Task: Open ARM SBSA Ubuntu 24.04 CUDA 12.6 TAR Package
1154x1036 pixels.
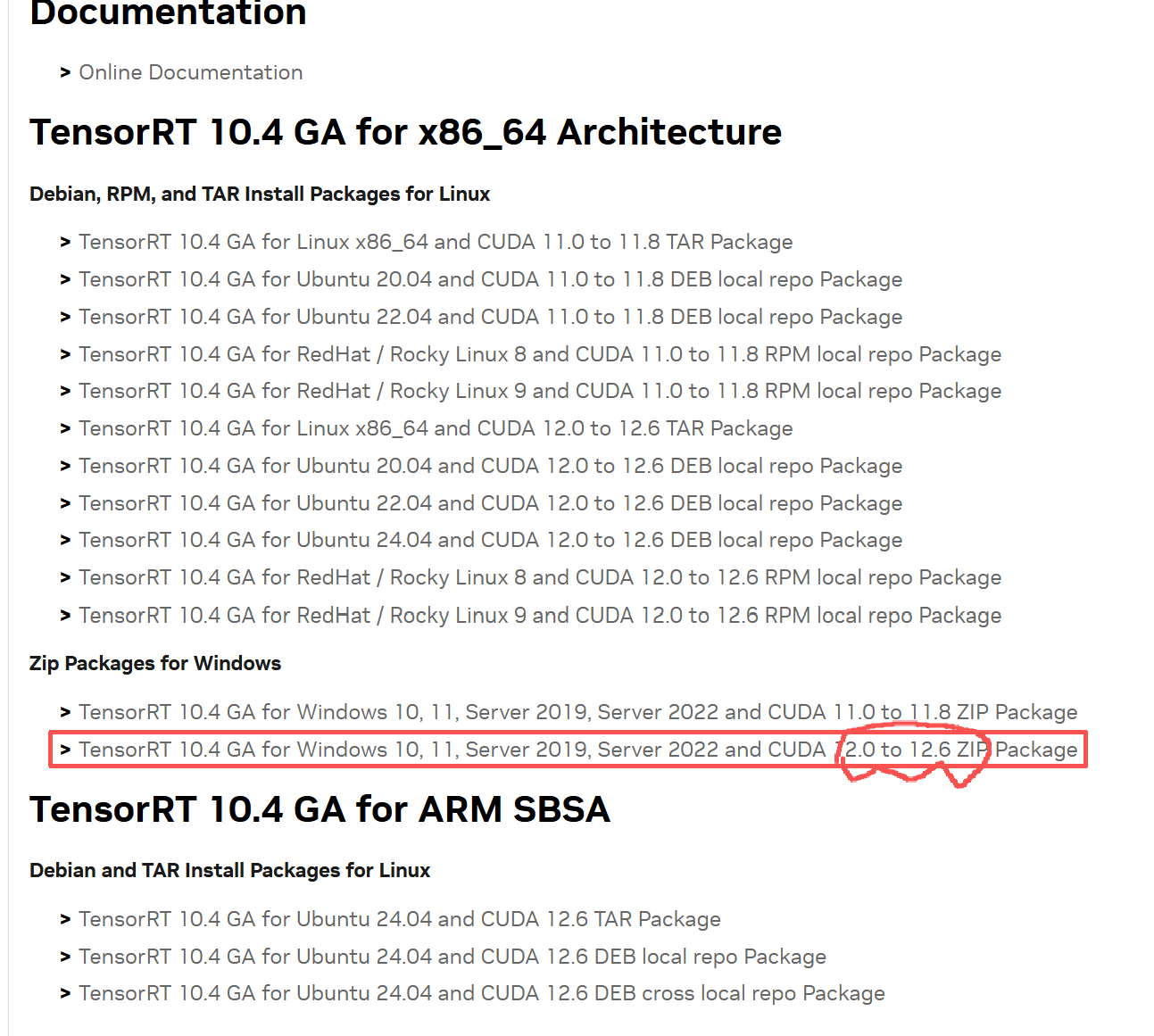Action: point(400,919)
